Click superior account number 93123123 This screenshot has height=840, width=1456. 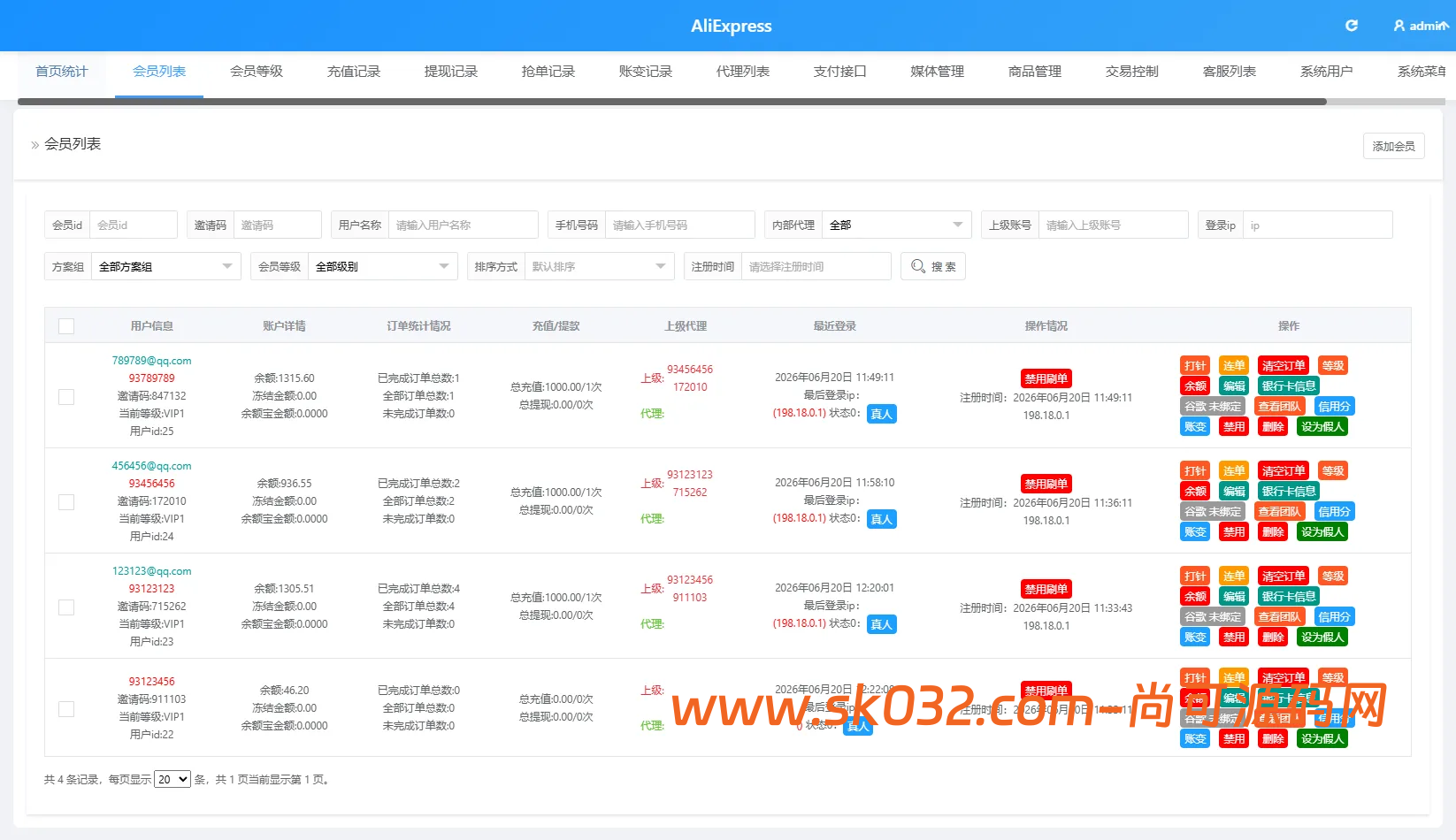(690, 475)
